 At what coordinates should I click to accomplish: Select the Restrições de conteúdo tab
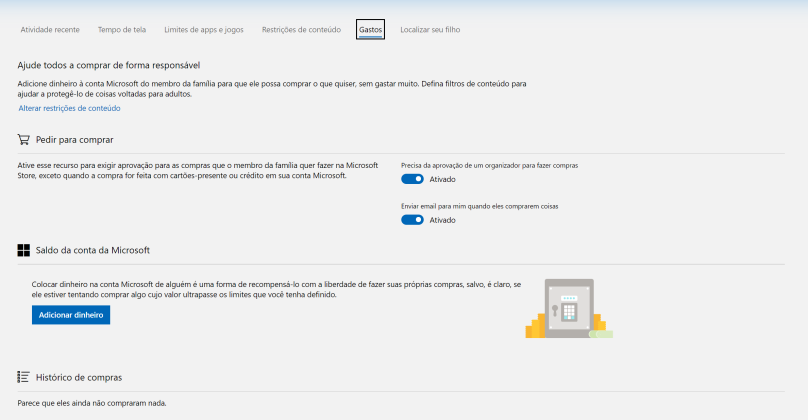[x=301, y=30]
